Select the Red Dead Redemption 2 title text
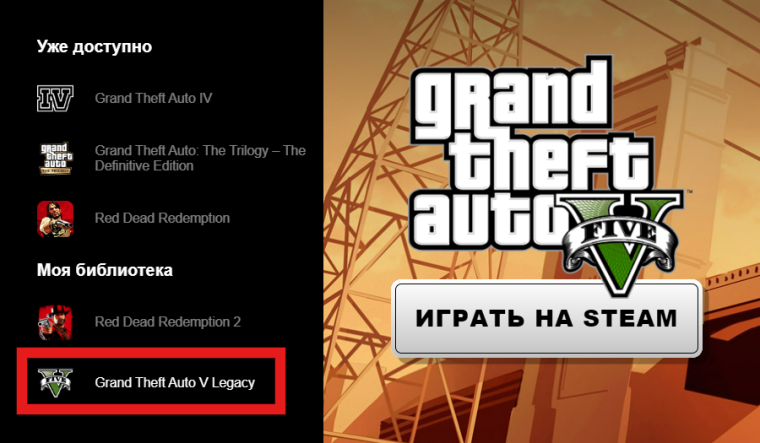Screen dimensions: 760x443 click(168, 322)
